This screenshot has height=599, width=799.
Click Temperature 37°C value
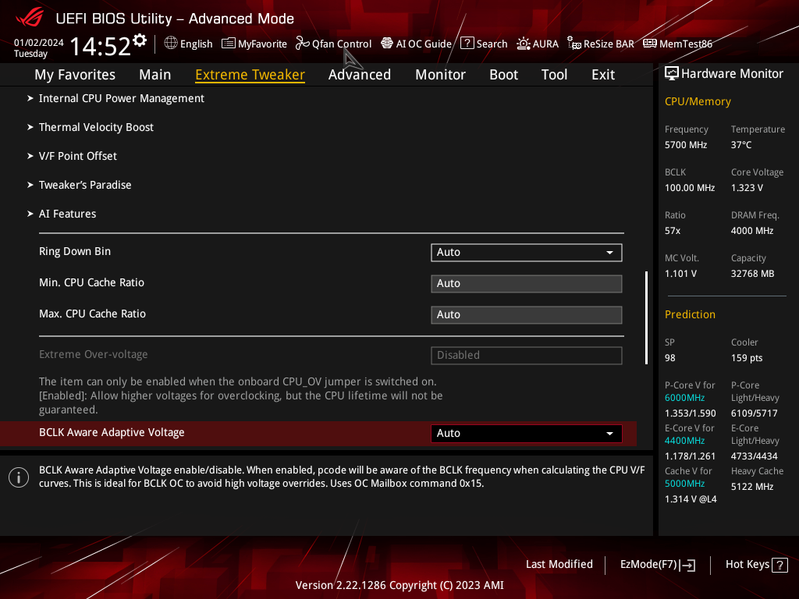[741, 145]
